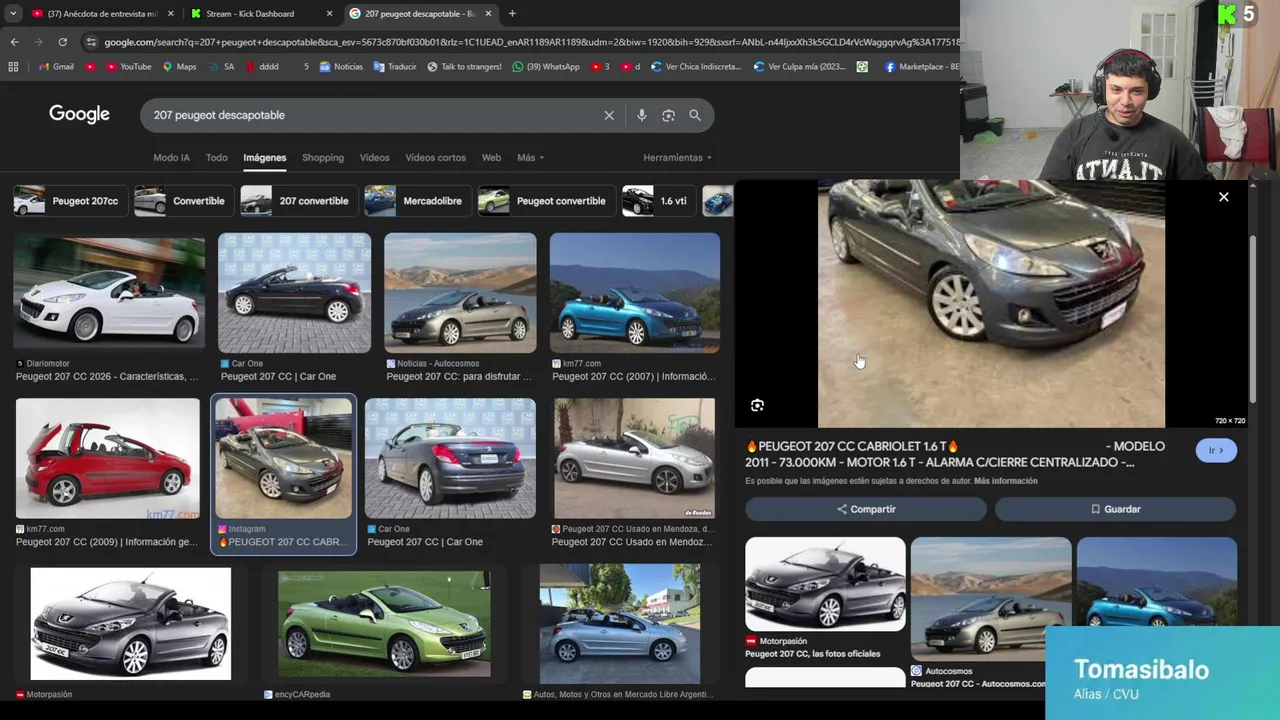Open Más información copyright link

click(1006, 481)
